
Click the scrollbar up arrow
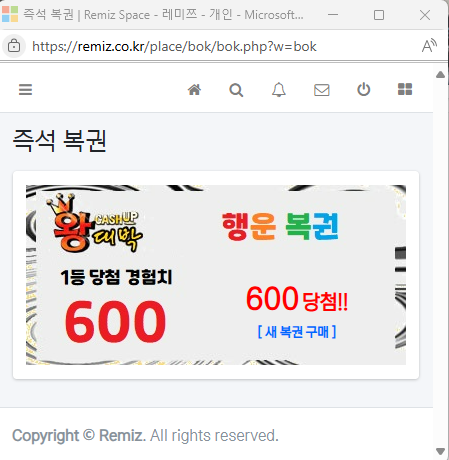point(440,74)
